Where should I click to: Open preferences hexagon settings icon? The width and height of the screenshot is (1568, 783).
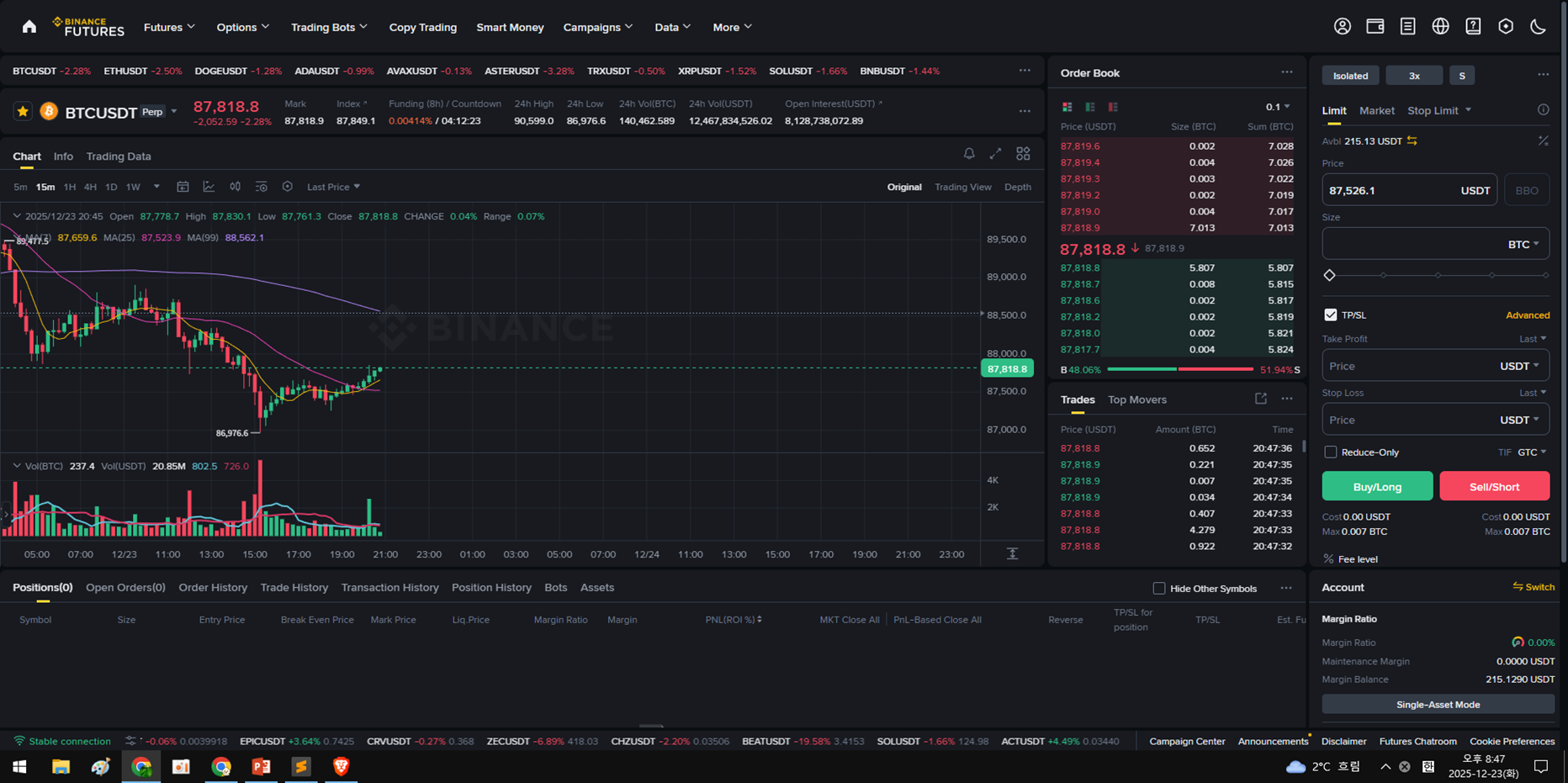[x=1506, y=27]
